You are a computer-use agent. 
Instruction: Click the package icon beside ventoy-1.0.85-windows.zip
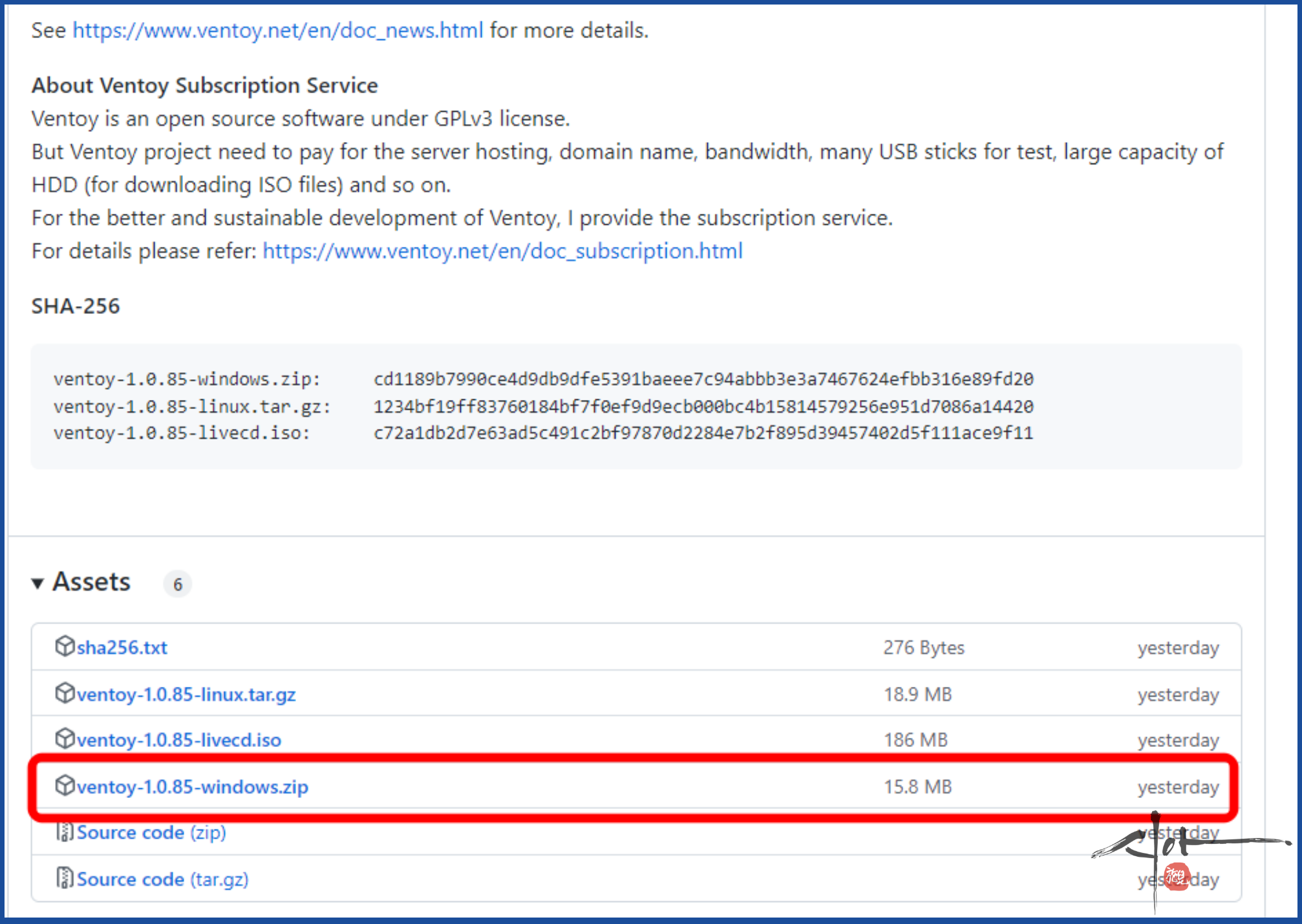point(65,786)
